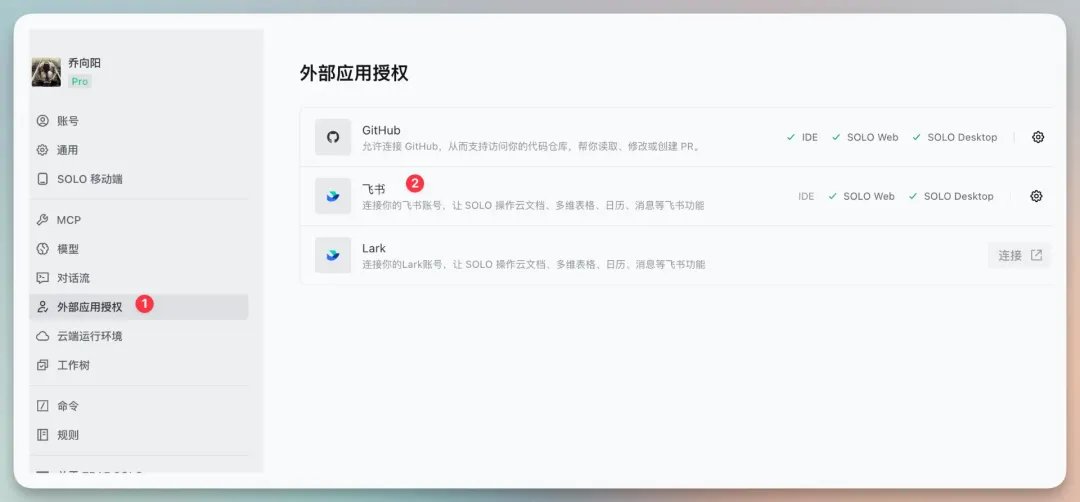This screenshot has height=502, width=1080.
Task: Click 连接 button for Lark
Action: pos(1019,255)
